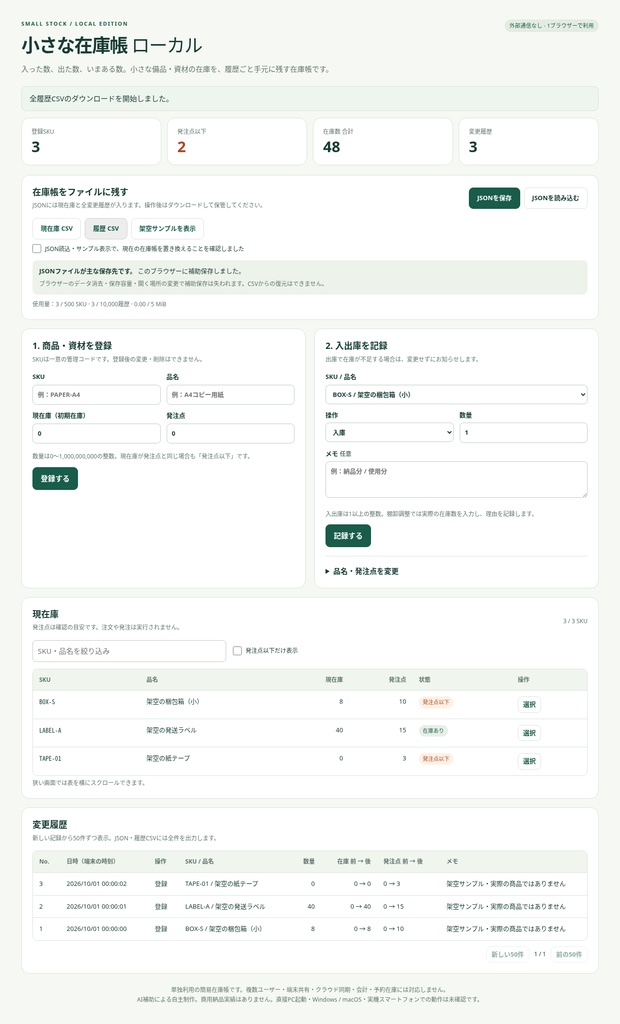Click the 新しい50件 pagination button
This screenshot has width=620, height=1024.
(x=508, y=954)
